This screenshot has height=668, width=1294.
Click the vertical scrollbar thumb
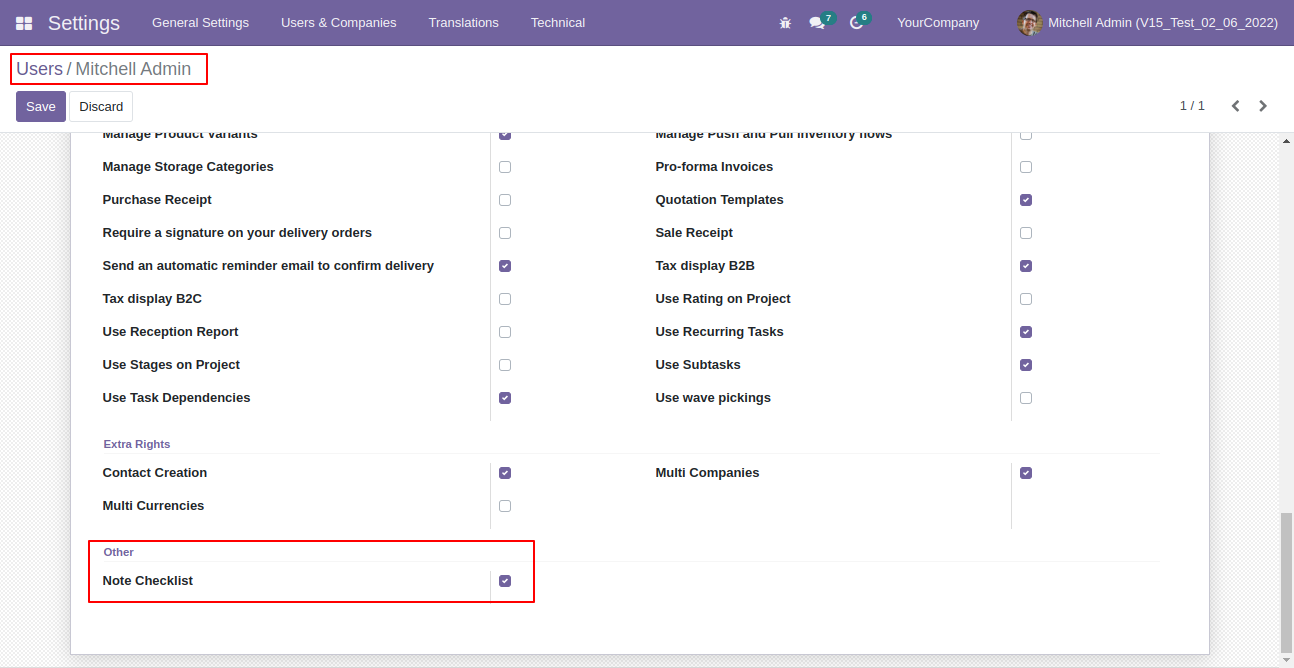[1286, 582]
